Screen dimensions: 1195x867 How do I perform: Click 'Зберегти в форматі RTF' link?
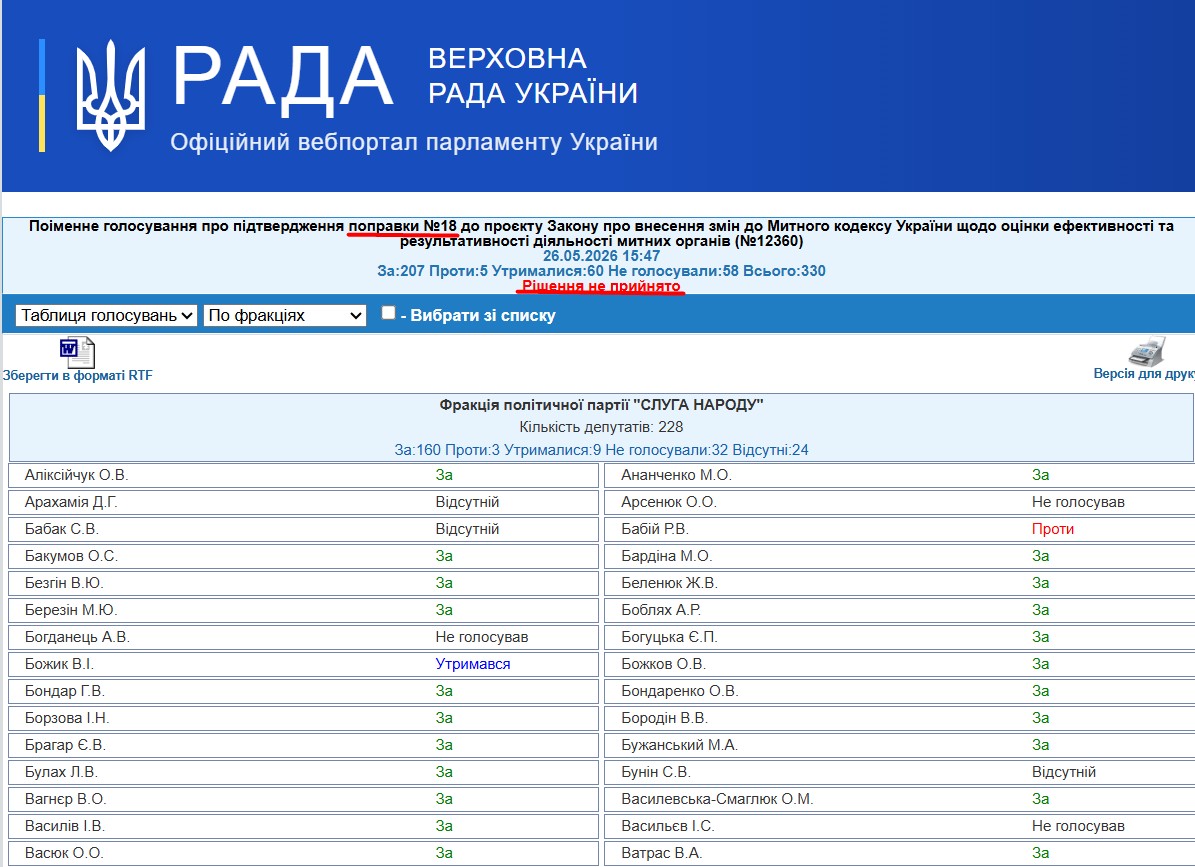coord(78,376)
